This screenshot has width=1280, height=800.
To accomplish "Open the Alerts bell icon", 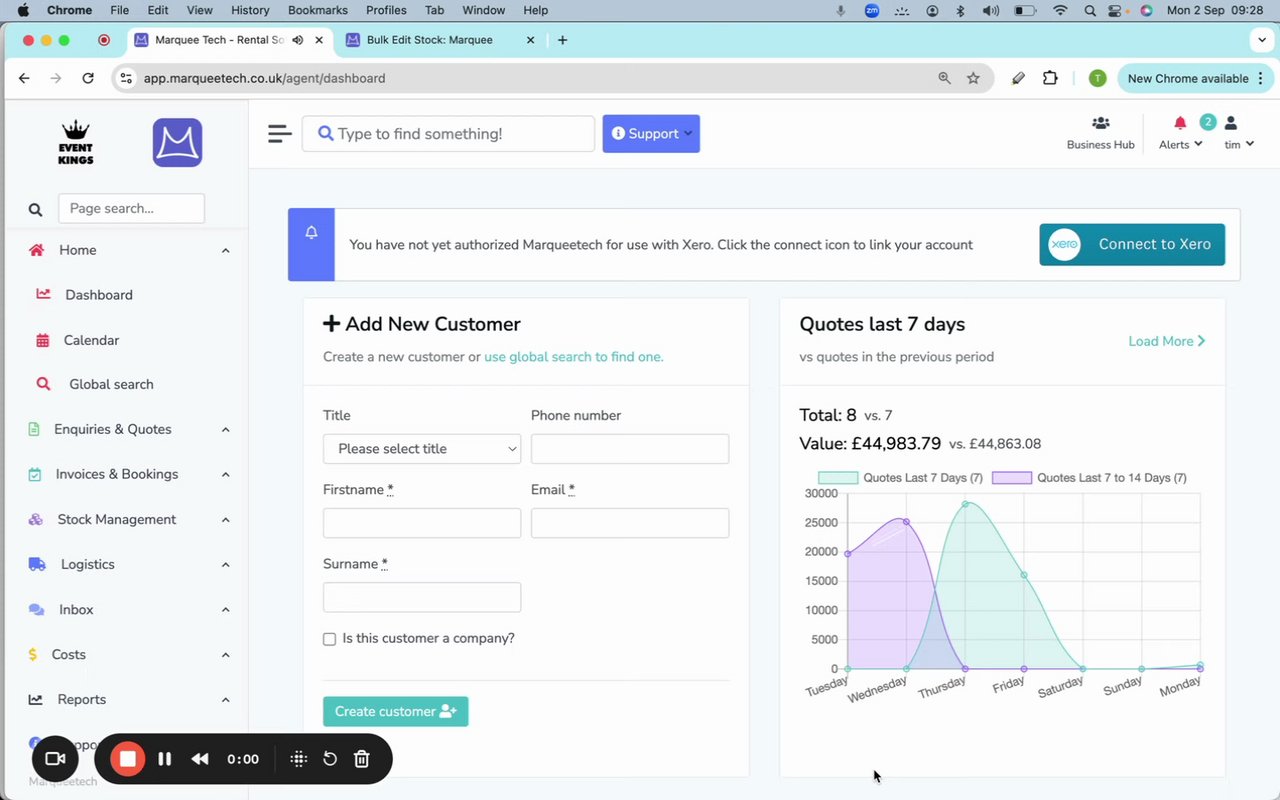I will [1180, 123].
